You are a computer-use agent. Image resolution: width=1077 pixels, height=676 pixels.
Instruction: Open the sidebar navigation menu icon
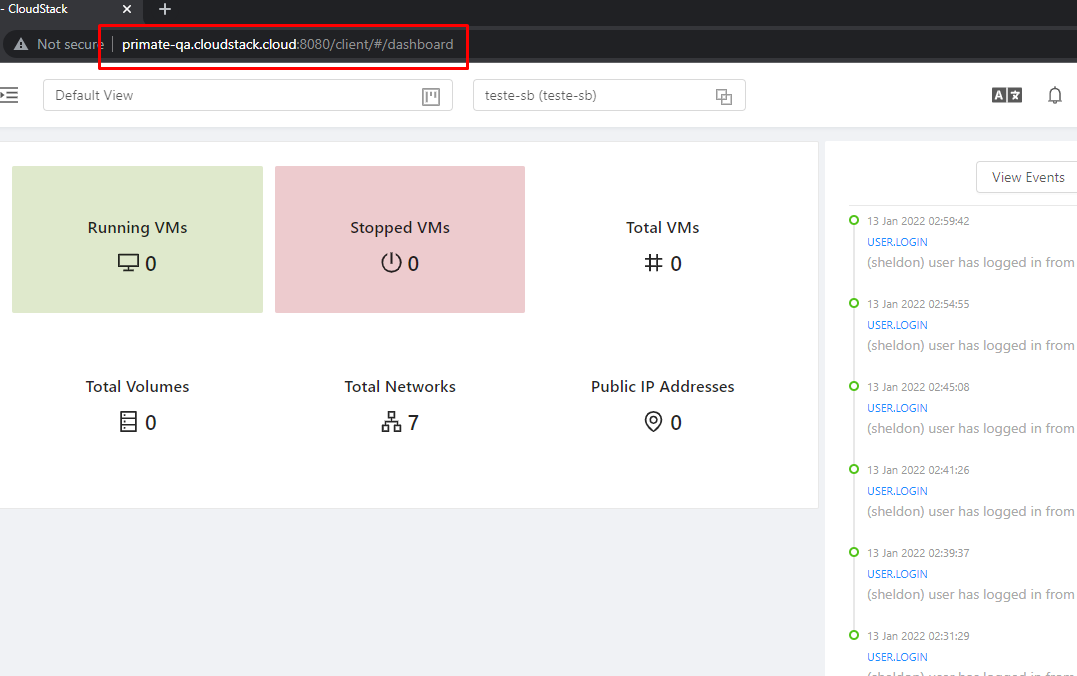tap(10, 95)
